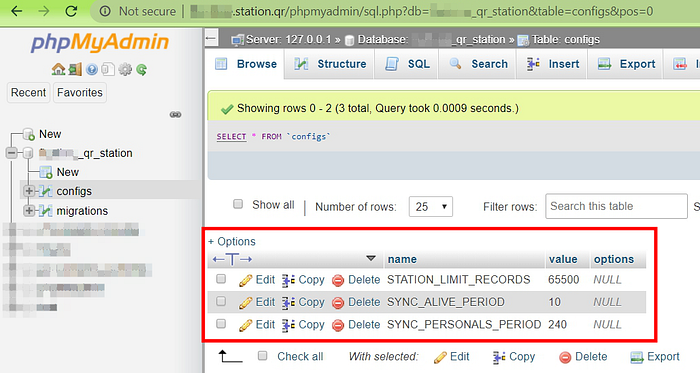This screenshot has width=700, height=373.
Task: Click copy icon for SYNC_ALIVE_PERIOD row
Action: [288, 303]
